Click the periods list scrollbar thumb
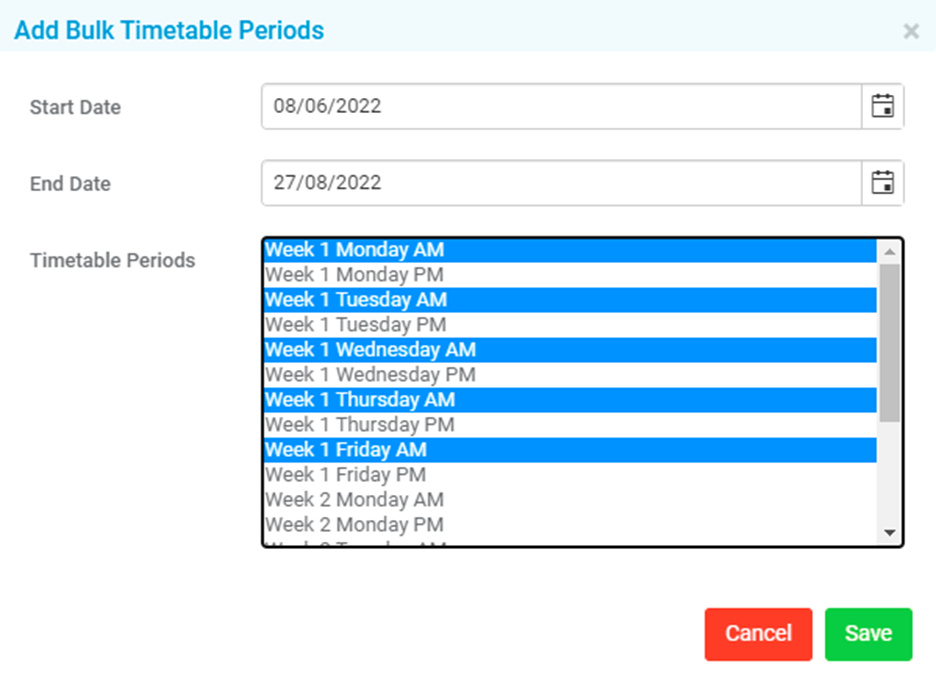 pos(889,343)
